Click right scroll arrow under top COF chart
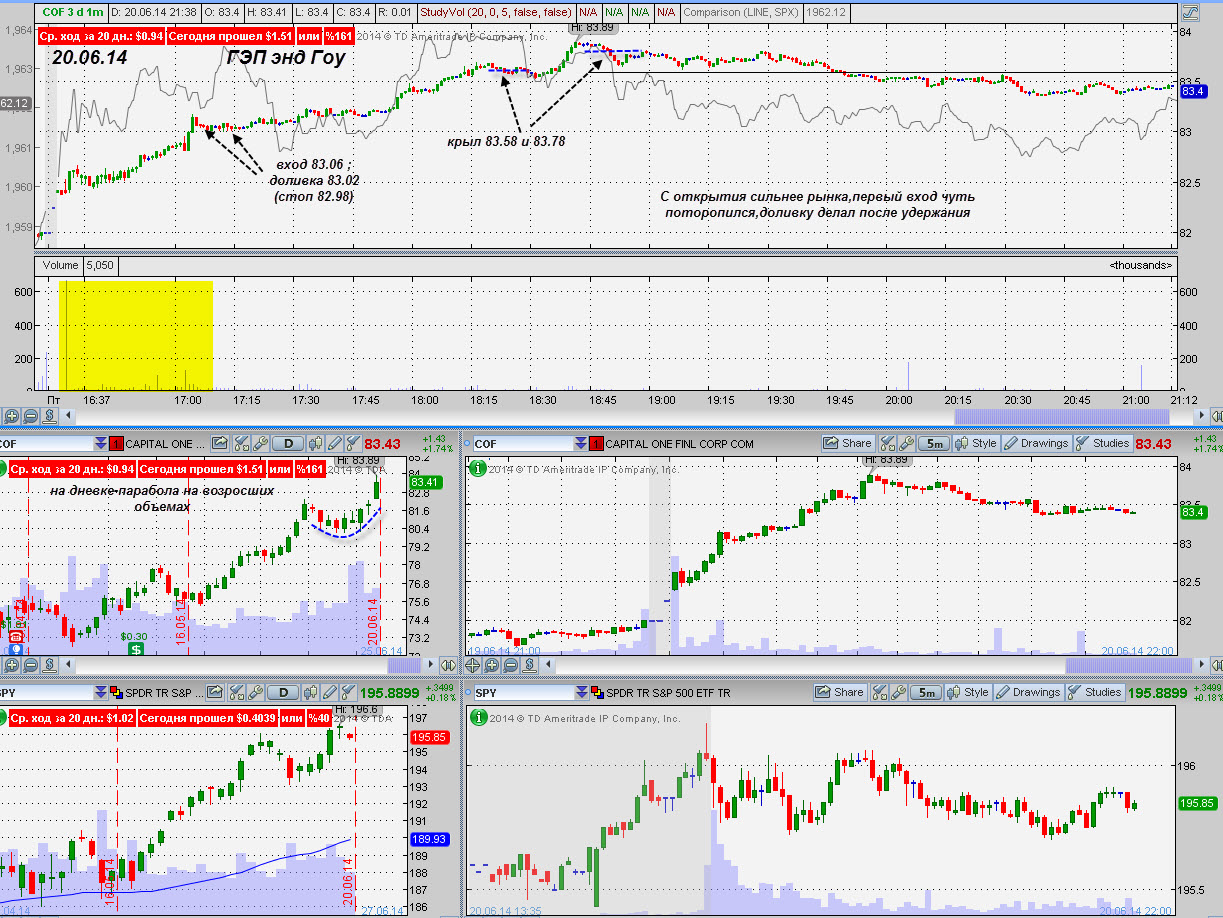The width and height of the screenshot is (1223, 918). tap(1201, 415)
